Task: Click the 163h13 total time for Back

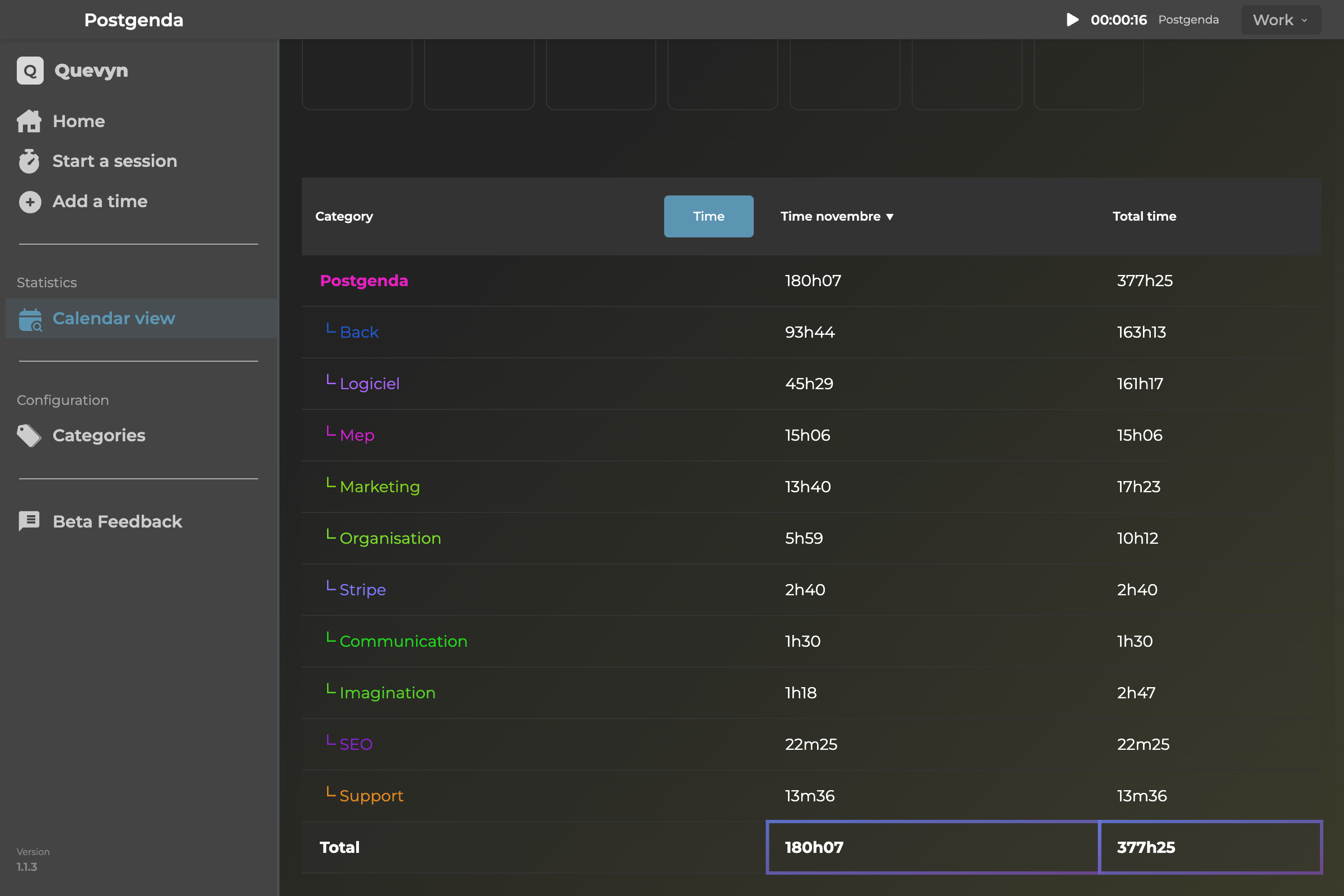Action: pos(1141,333)
